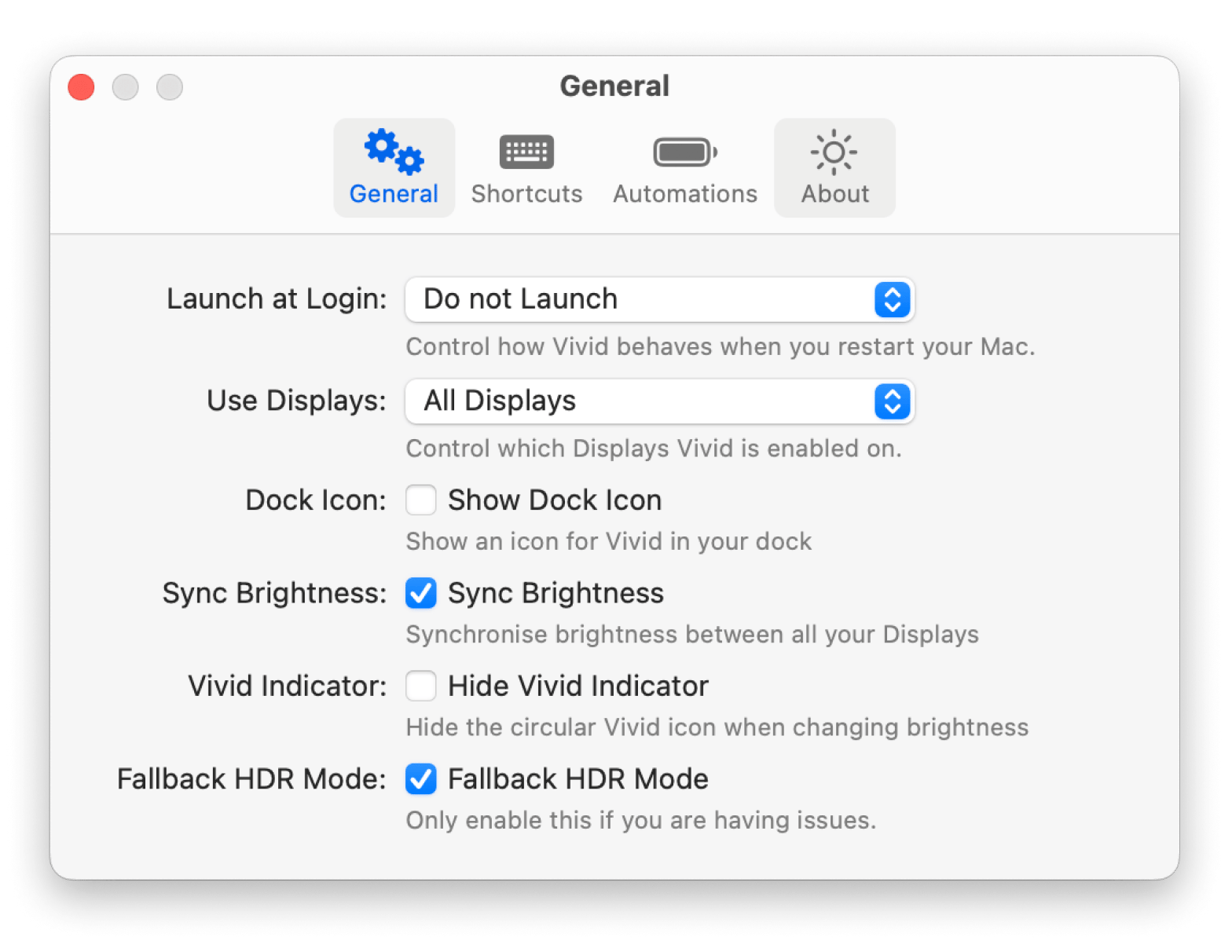Enable the Show Dock Icon checkbox

click(421, 500)
